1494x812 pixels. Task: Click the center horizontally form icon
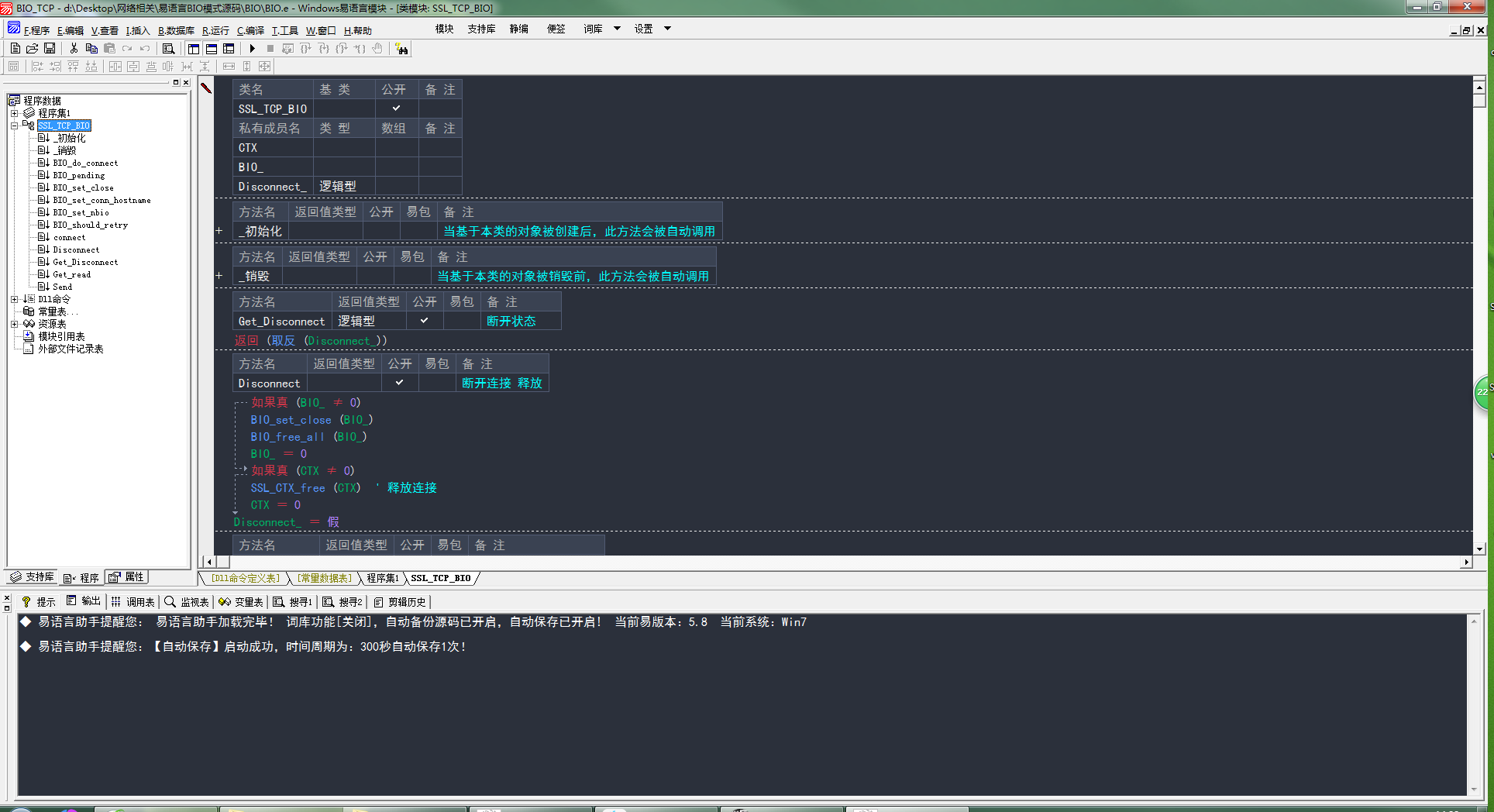pos(115,67)
